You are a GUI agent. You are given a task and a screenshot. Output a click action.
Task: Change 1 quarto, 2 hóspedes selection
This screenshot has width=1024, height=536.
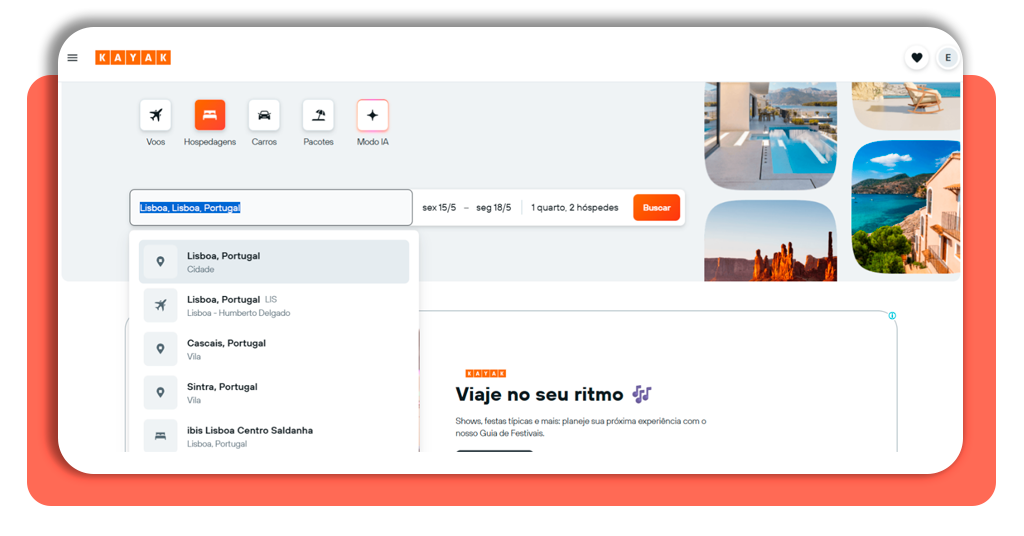click(x=575, y=208)
